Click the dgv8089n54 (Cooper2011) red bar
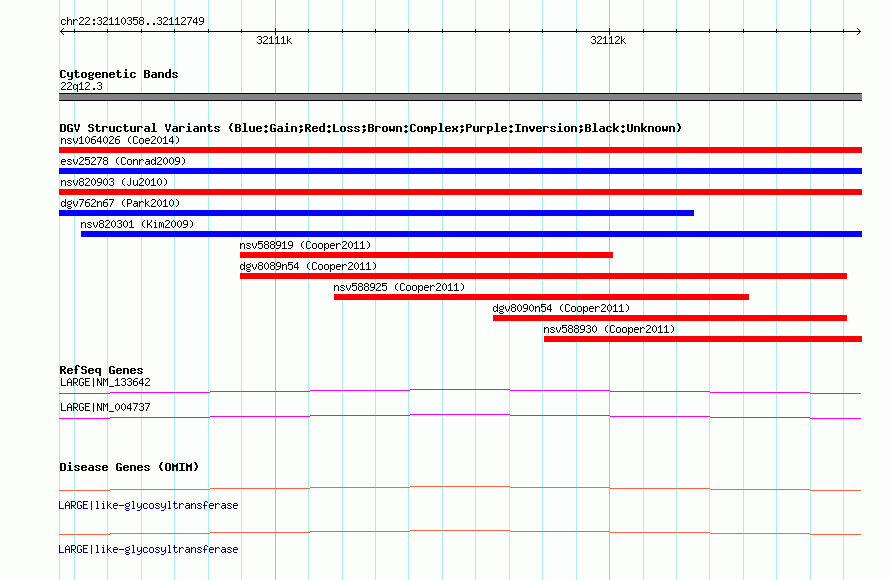This screenshot has height=580, width=890. [x=543, y=276]
